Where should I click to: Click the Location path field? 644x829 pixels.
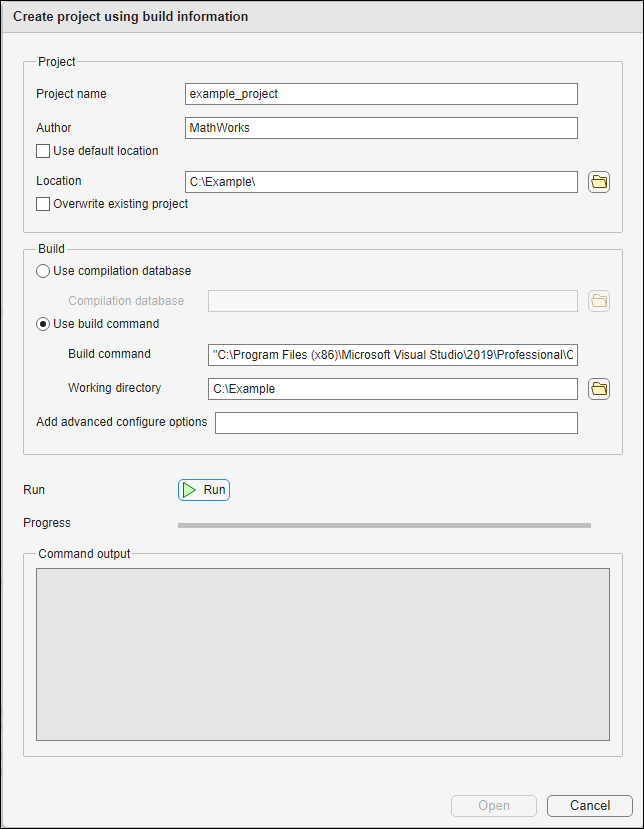[x=381, y=182]
